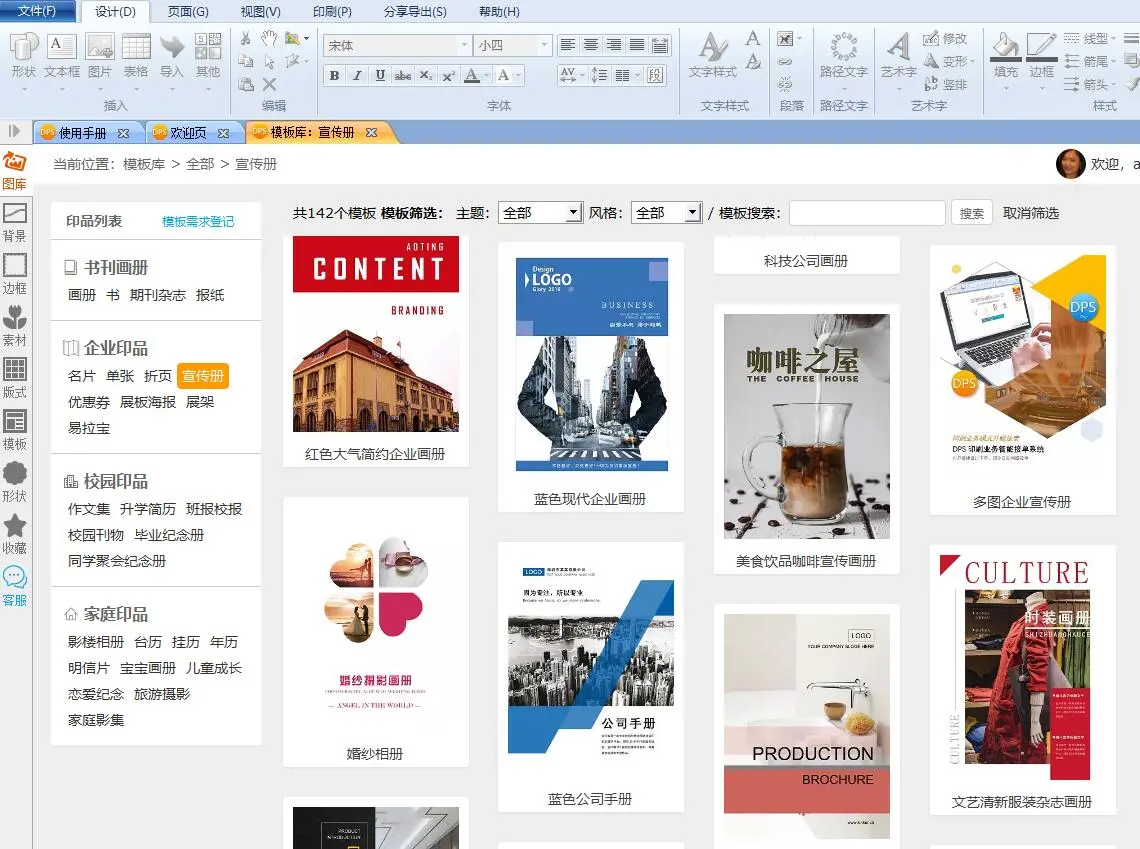This screenshot has height=849, width=1140.
Task: Open the 收藏 favorites star in sidebar
Action: [x=15, y=533]
